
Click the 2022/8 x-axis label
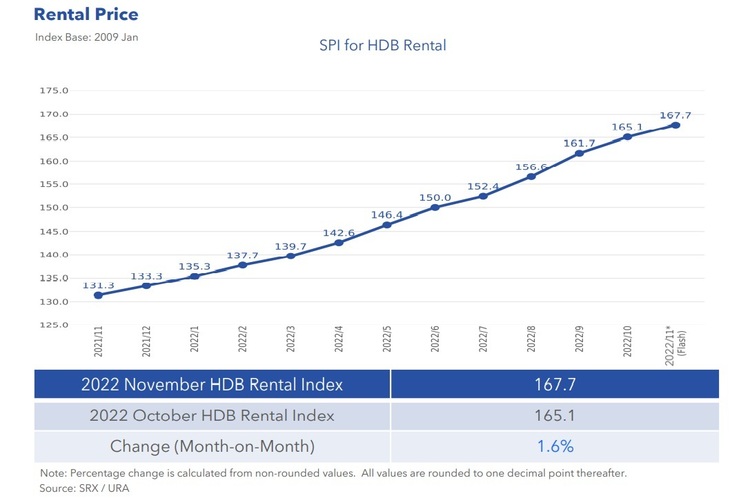[x=531, y=339]
